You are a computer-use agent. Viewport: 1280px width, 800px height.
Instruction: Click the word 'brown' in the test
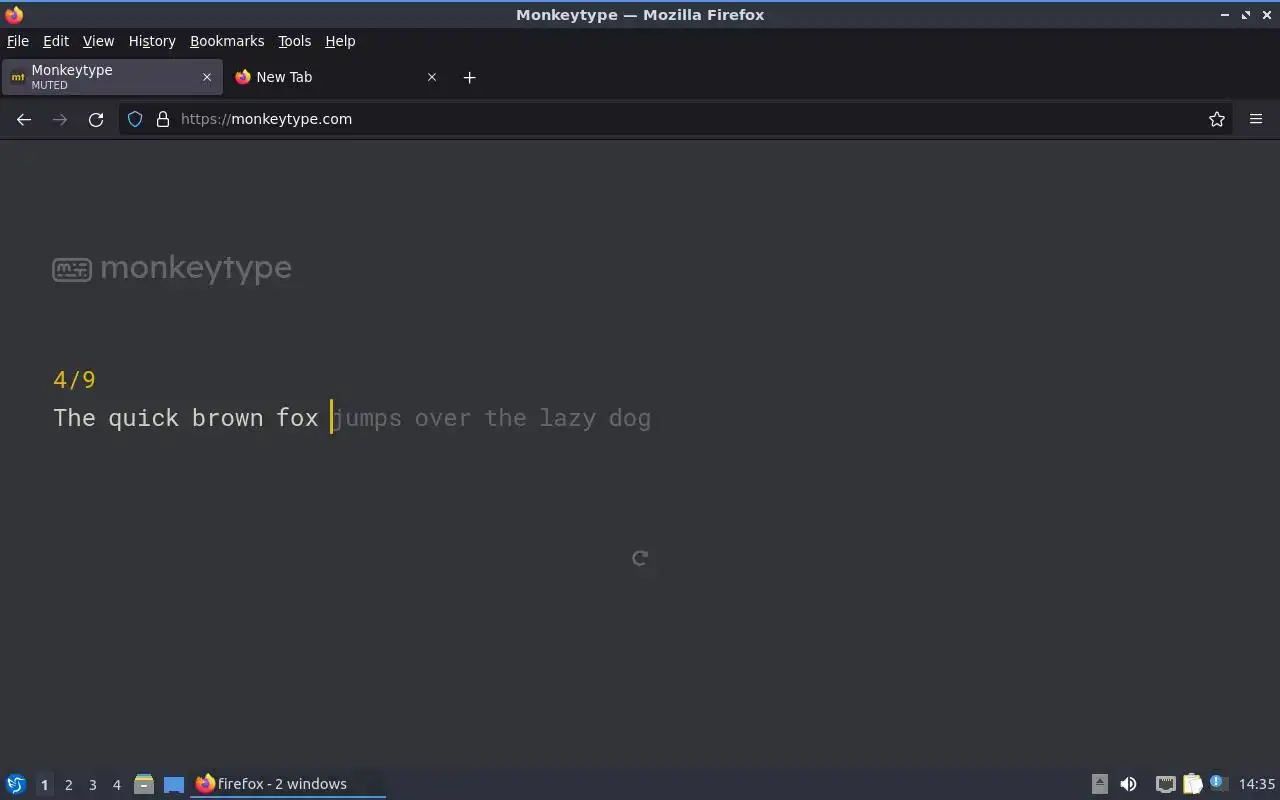tap(227, 418)
